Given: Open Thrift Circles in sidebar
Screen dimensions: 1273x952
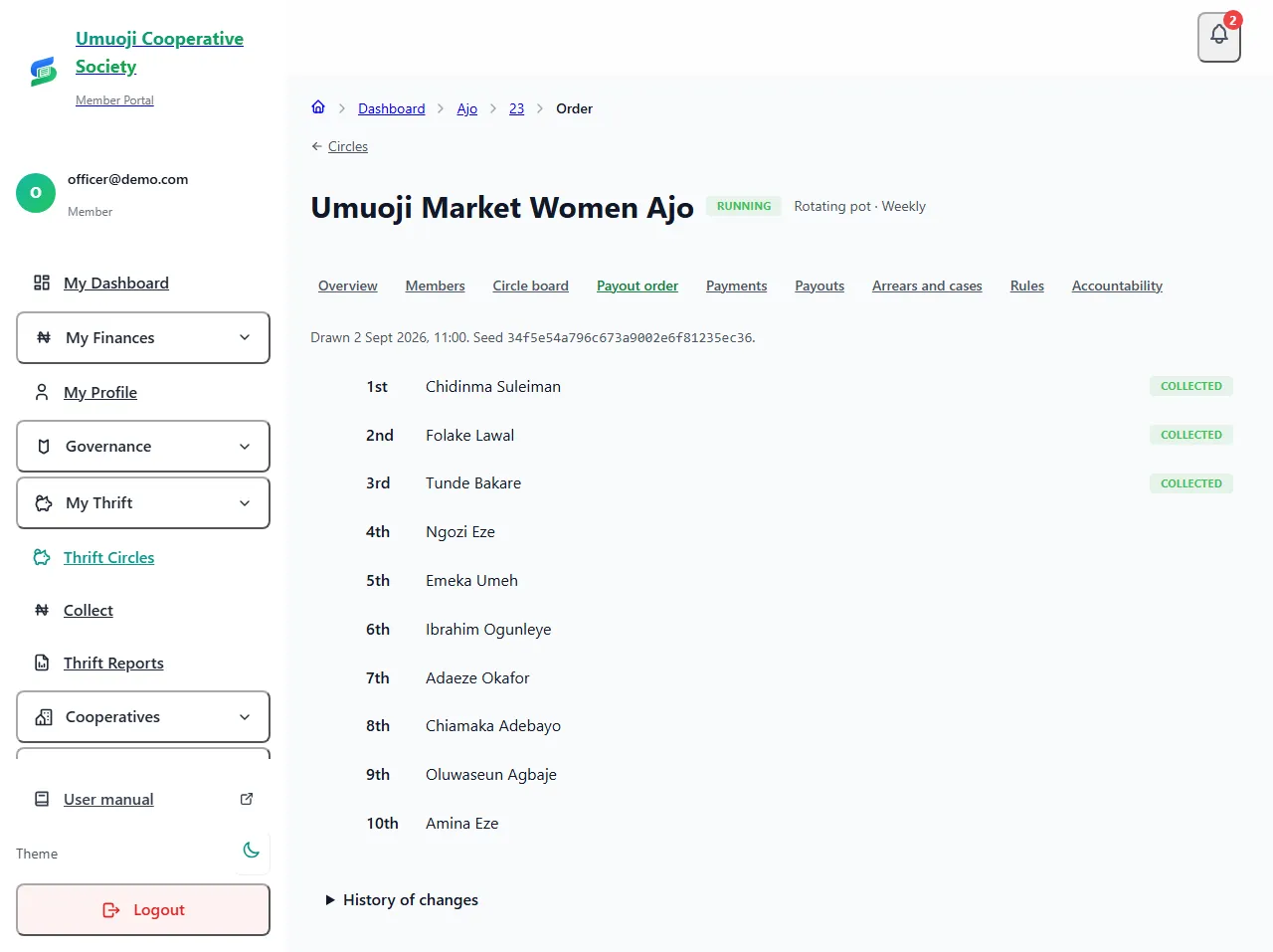Looking at the screenshot, I should click(109, 557).
